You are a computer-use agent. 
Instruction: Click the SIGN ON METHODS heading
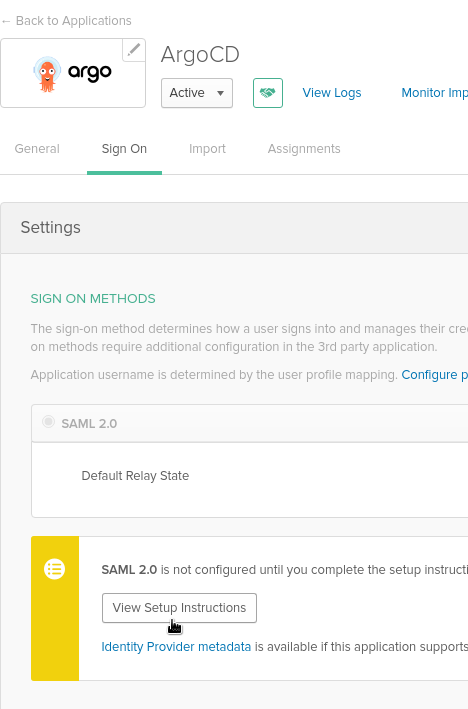93,298
